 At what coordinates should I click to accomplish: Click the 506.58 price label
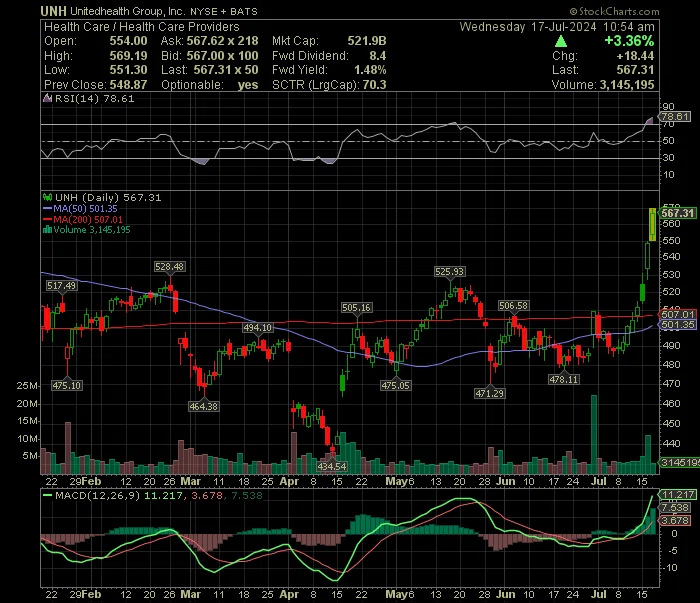513,306
